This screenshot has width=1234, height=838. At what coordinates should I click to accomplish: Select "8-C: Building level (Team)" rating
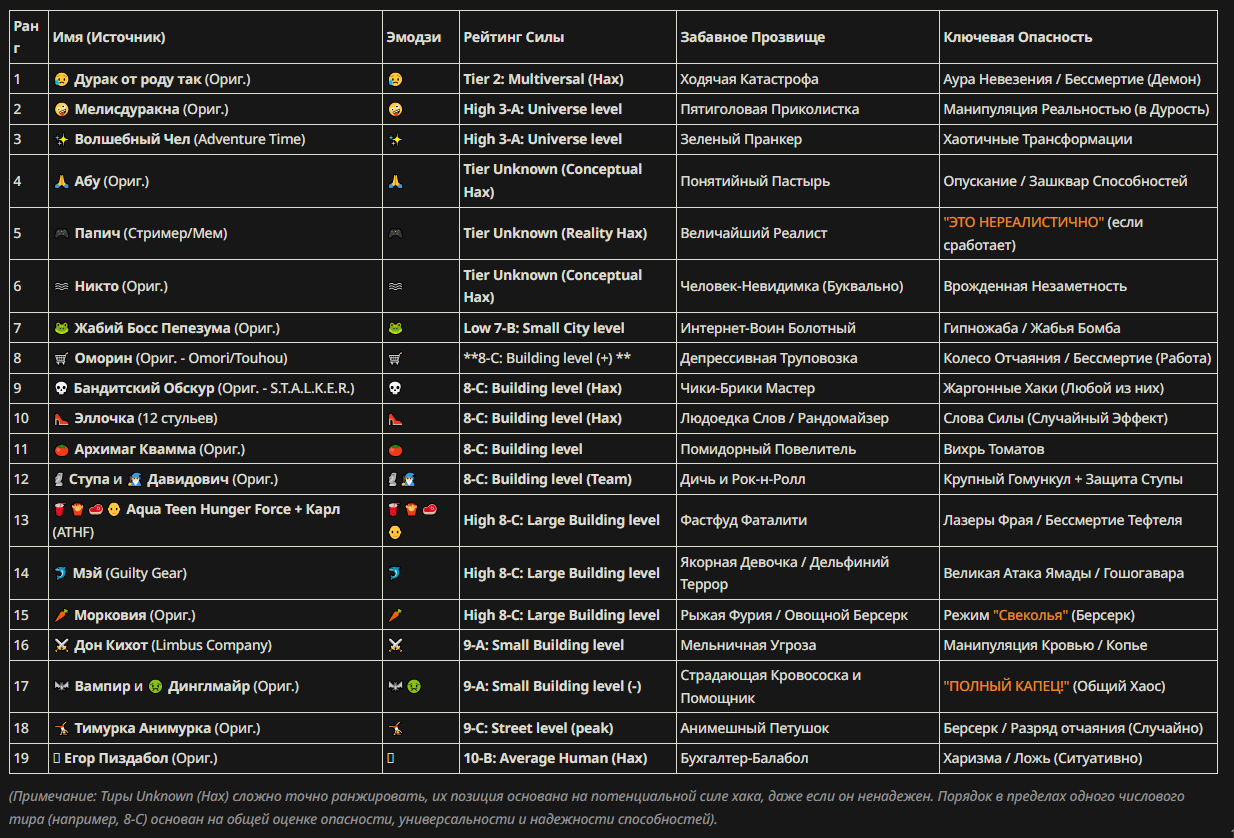click(x=548, y=479)
